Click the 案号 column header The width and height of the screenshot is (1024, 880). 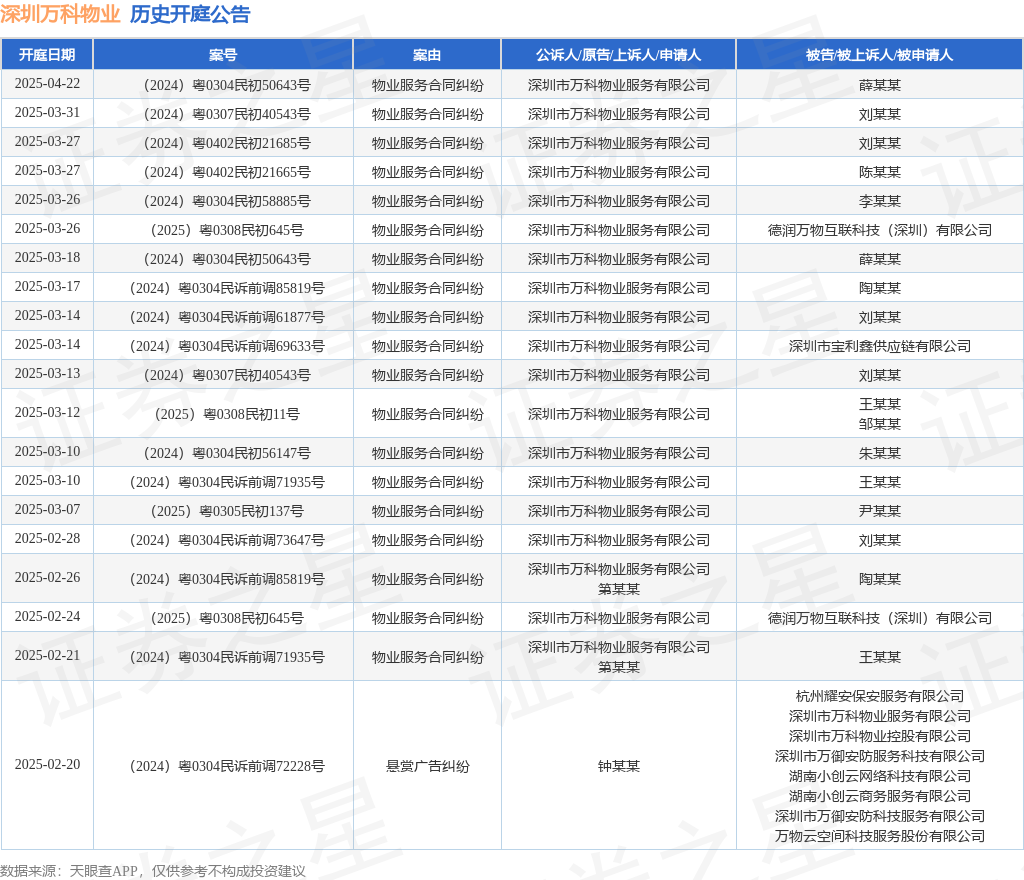click(223, 55)
